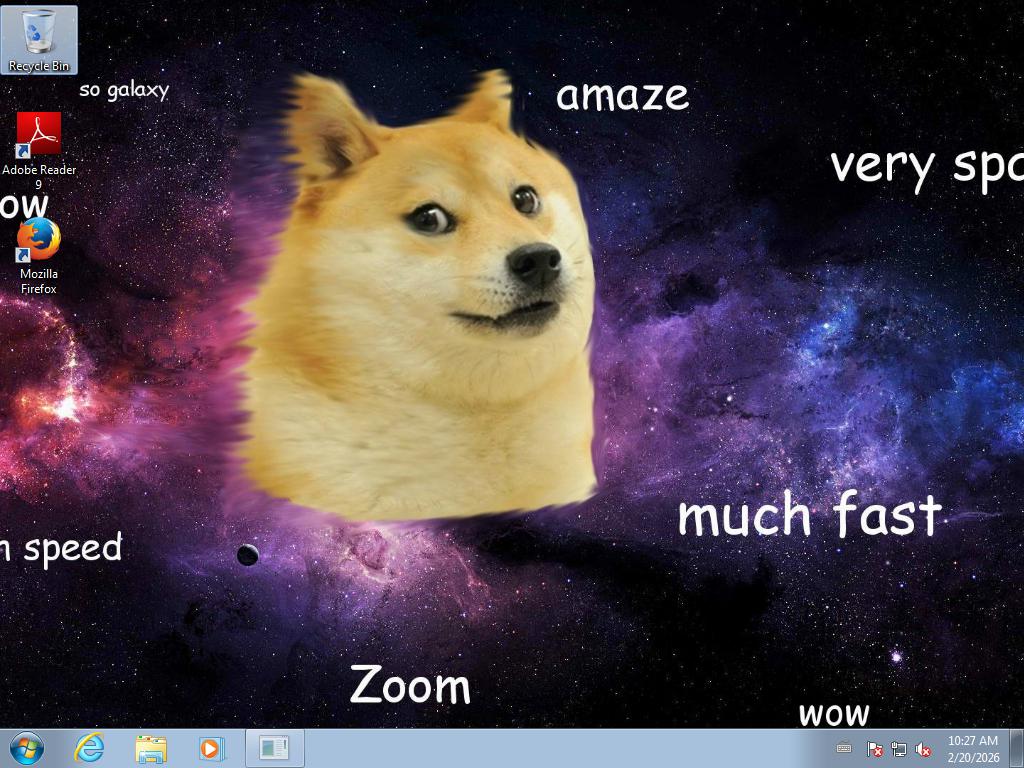Click the volume speaker tray icon

(924, 749)
